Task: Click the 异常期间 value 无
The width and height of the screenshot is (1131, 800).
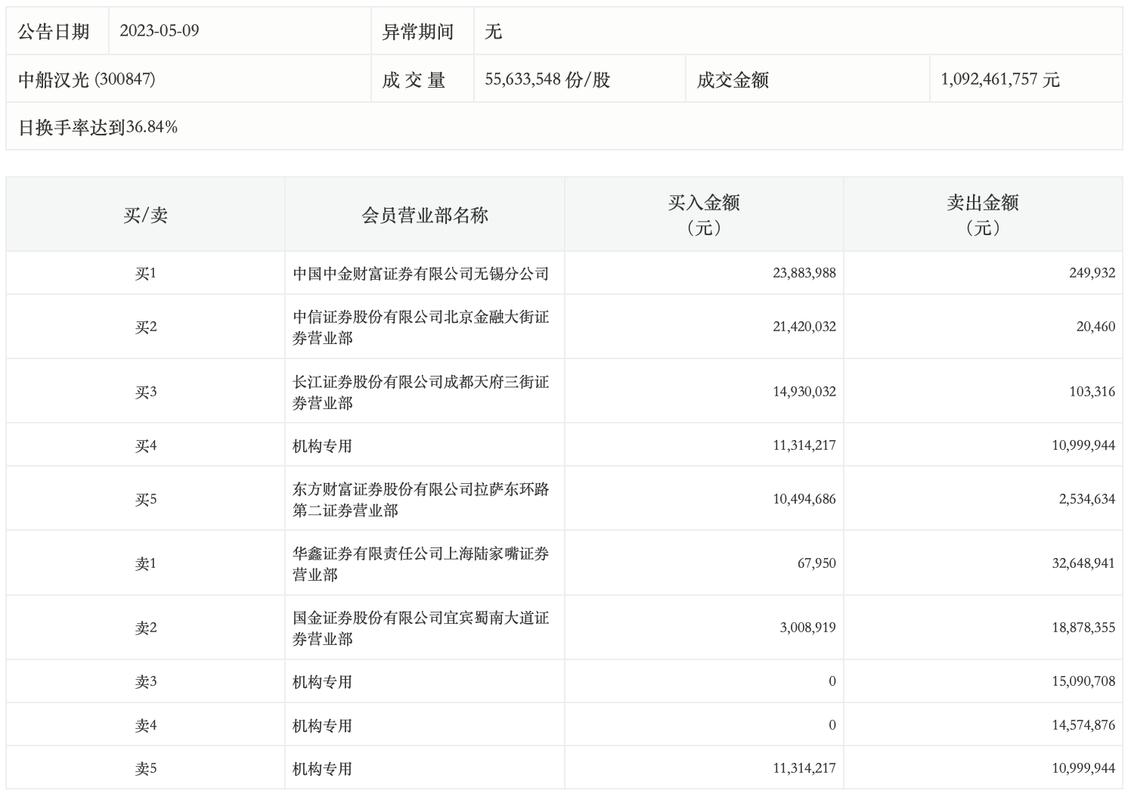Action: tap(493, 31)
